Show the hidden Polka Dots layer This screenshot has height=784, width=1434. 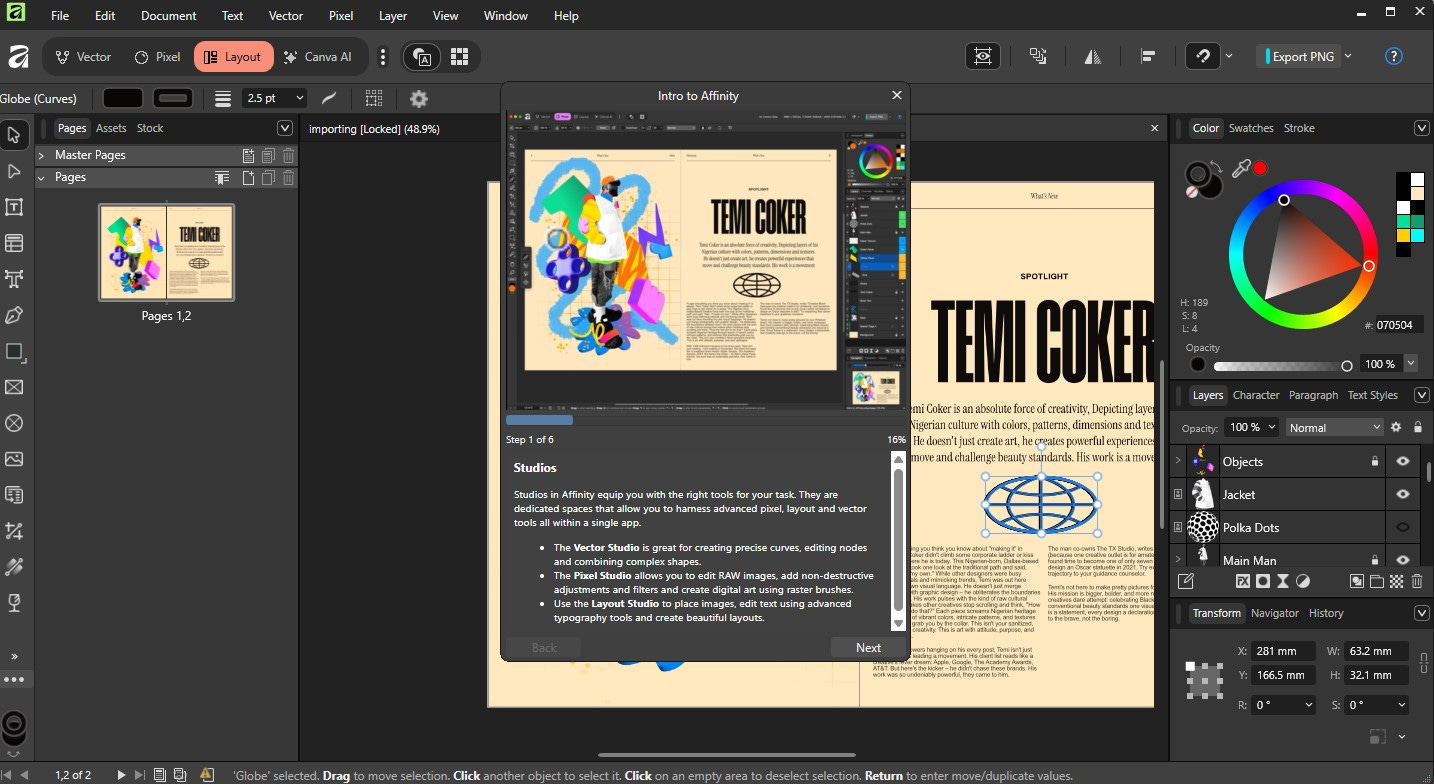tap(1403, 527)
